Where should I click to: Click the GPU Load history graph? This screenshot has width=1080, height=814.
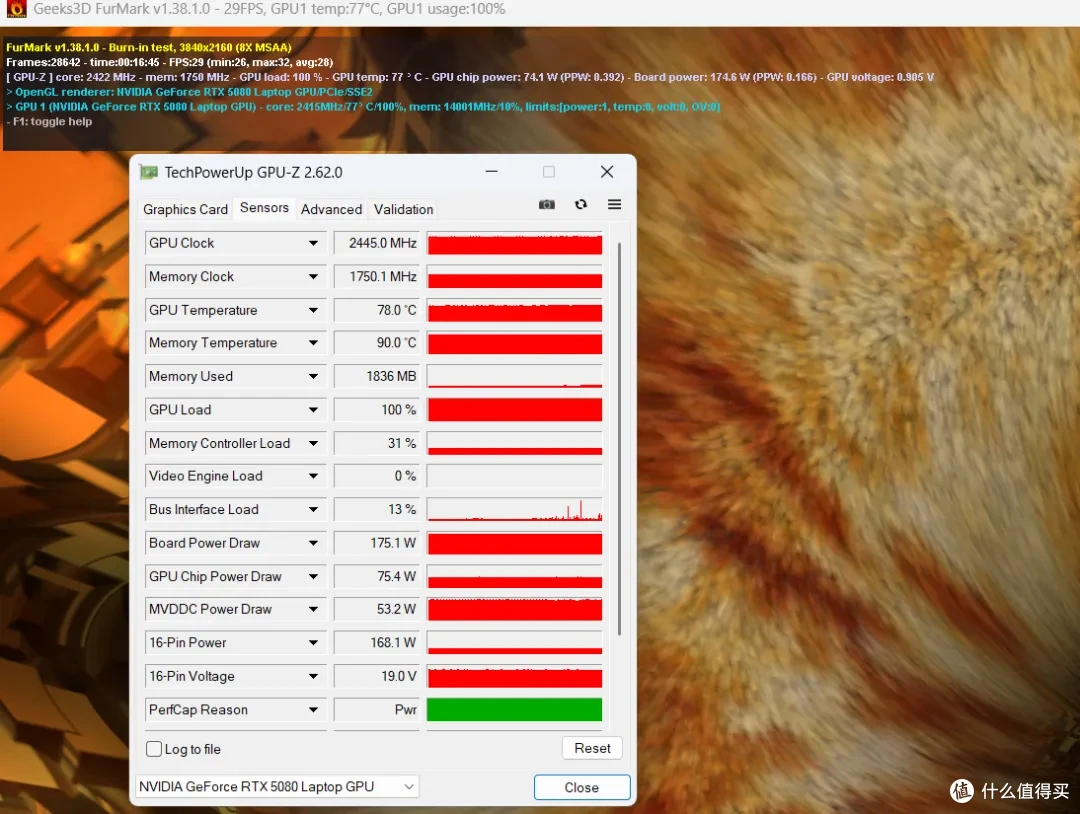(515, 410)
